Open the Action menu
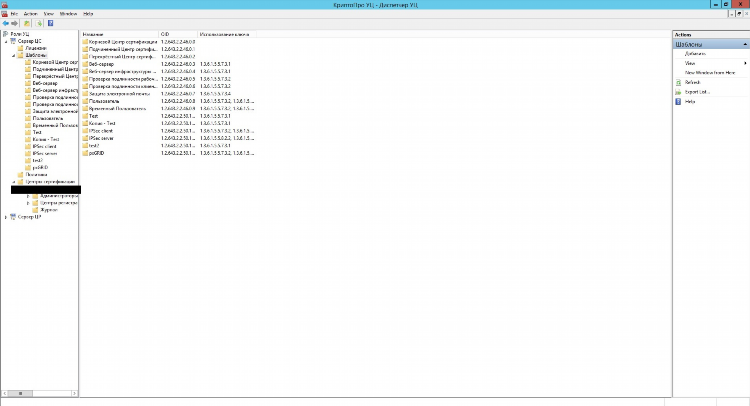Screen dimensions: 750x406 (31, 14)
